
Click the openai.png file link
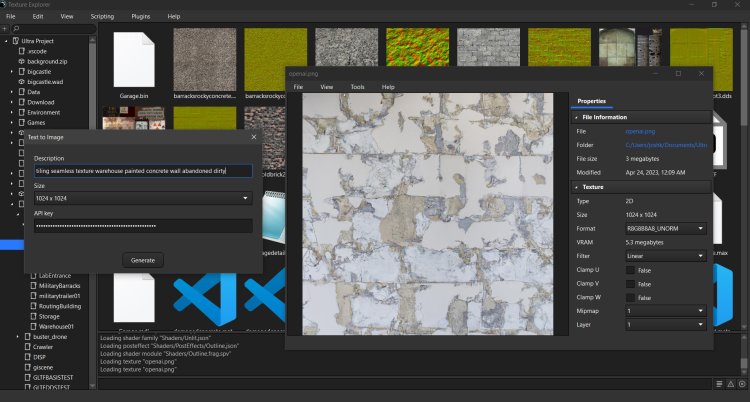tap(640, 131)
